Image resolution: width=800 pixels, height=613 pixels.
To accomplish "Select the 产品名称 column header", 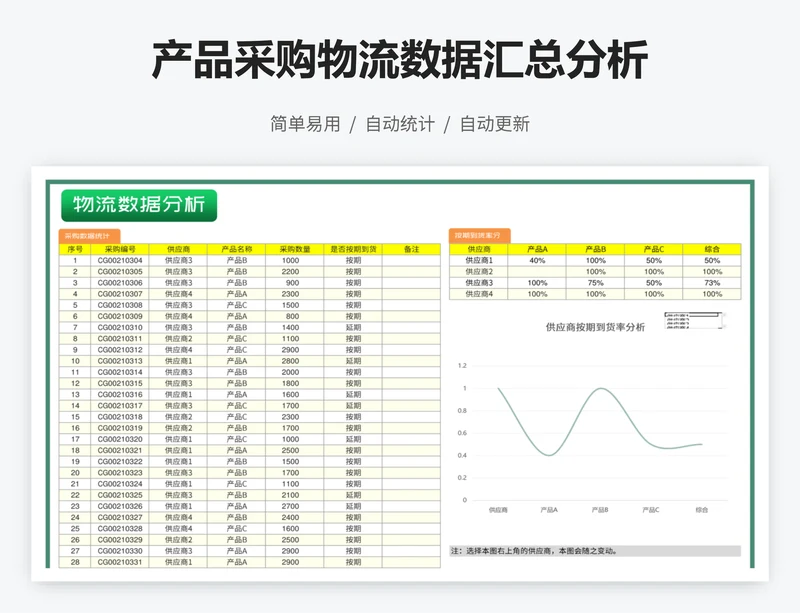I will point(237,249).
